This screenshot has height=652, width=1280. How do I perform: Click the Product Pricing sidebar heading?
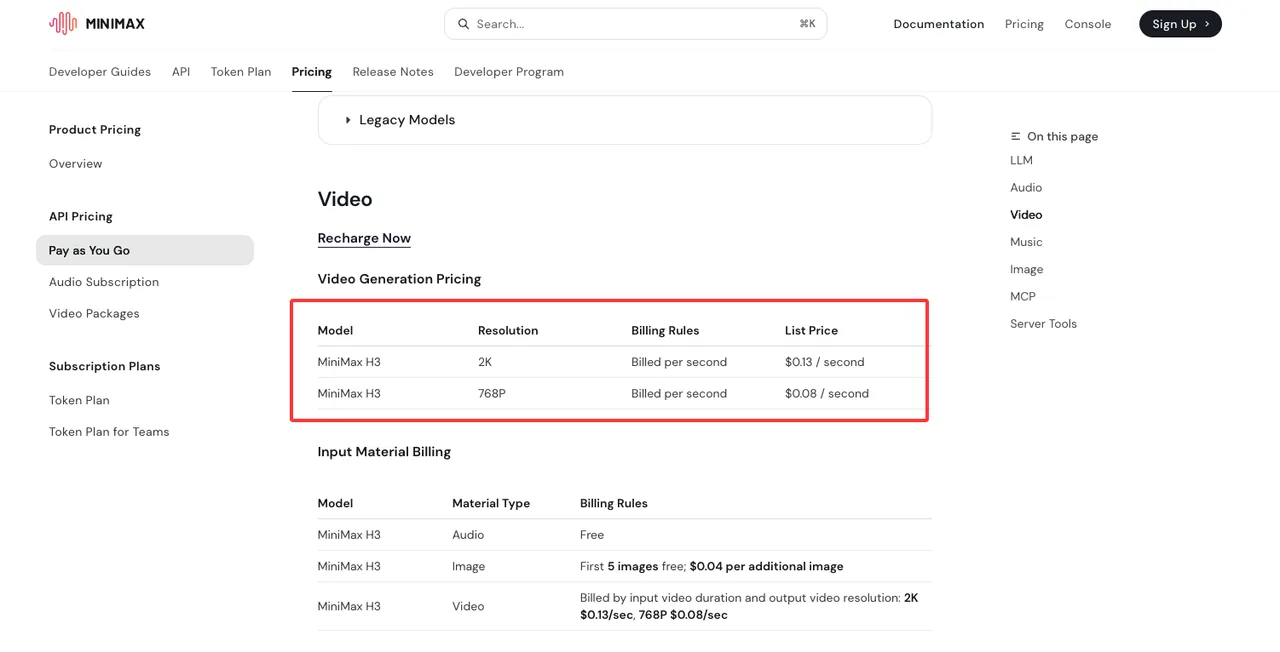(x=95, y=130)
